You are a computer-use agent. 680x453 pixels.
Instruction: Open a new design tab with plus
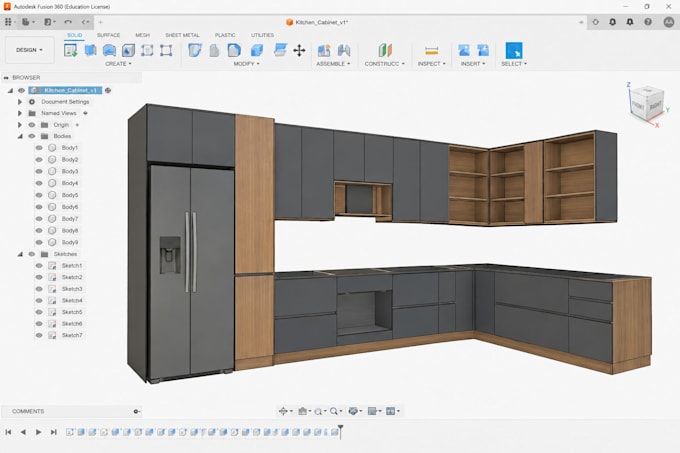[101, 22]
